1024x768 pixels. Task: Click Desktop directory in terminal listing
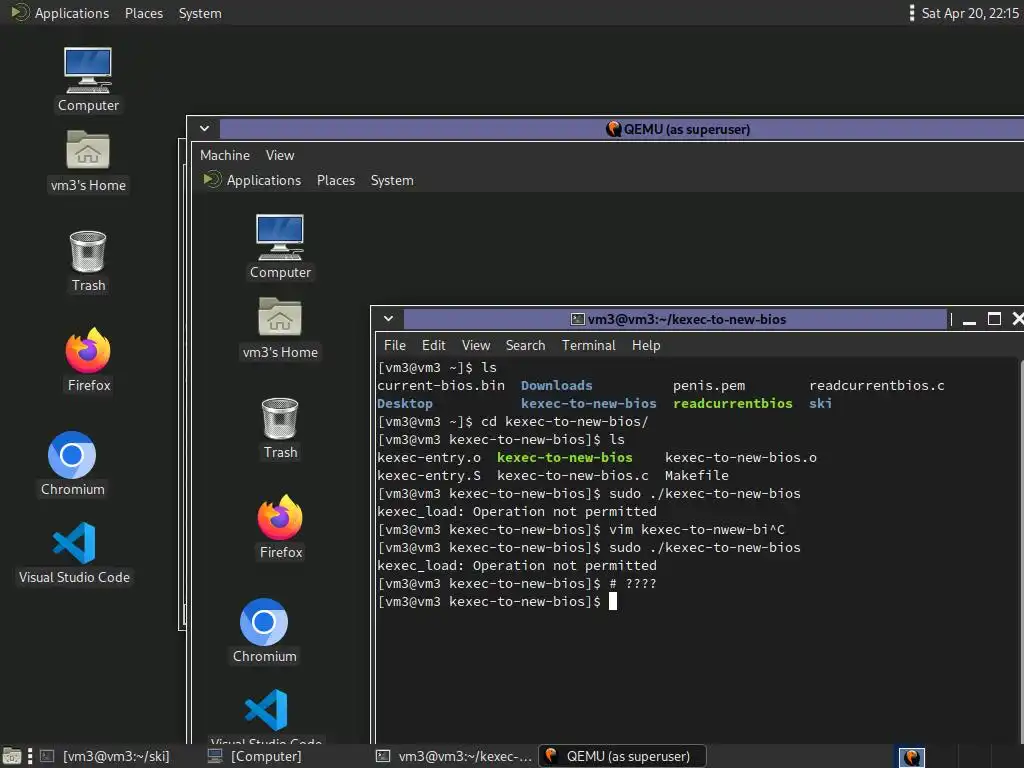405,404
